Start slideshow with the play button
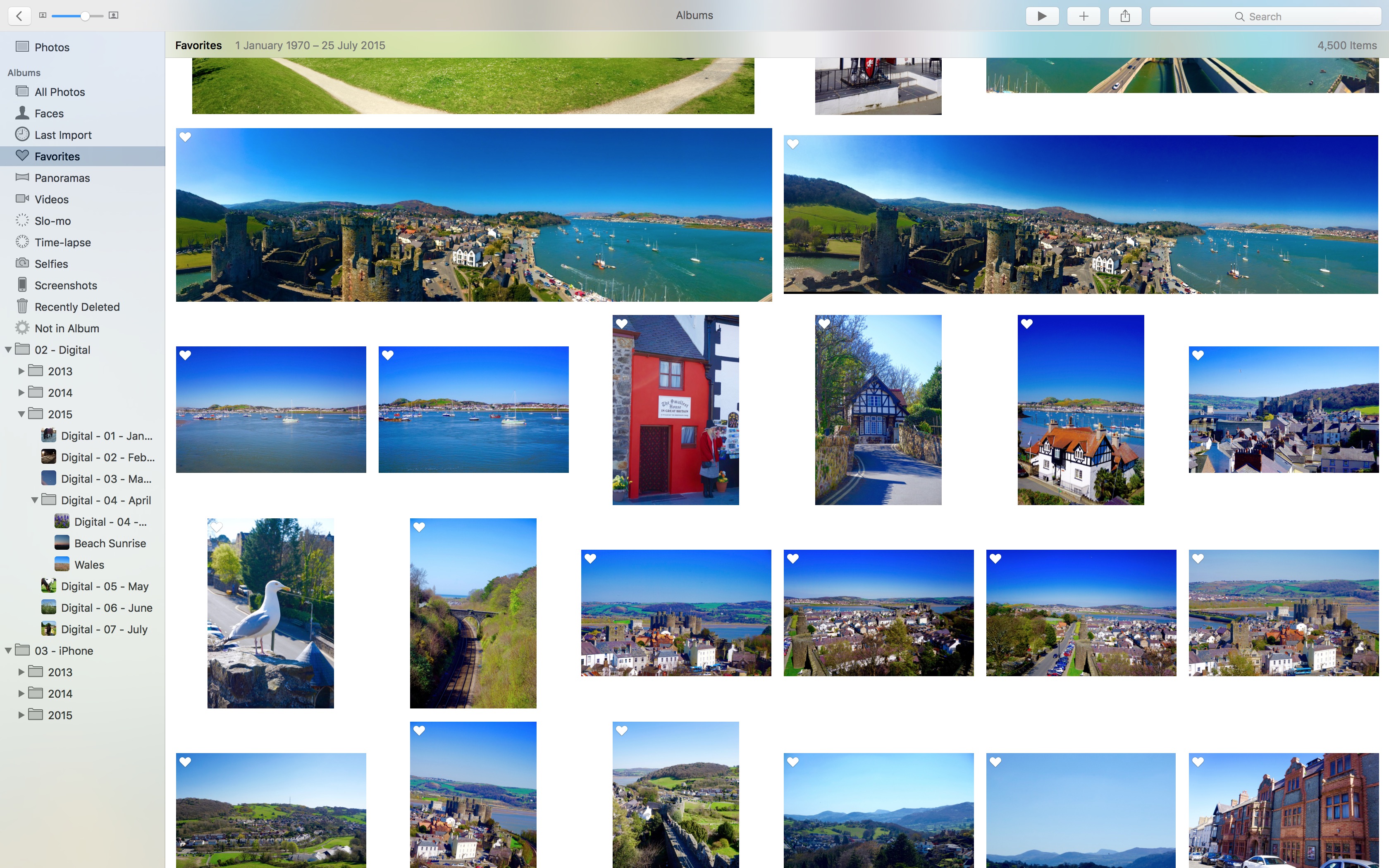Screen dimensions: 1389x868 [1042, 16]
